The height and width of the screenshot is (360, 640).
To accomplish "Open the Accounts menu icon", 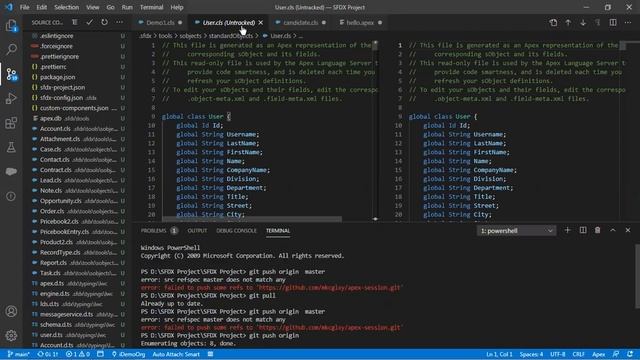I will (11, 311).
